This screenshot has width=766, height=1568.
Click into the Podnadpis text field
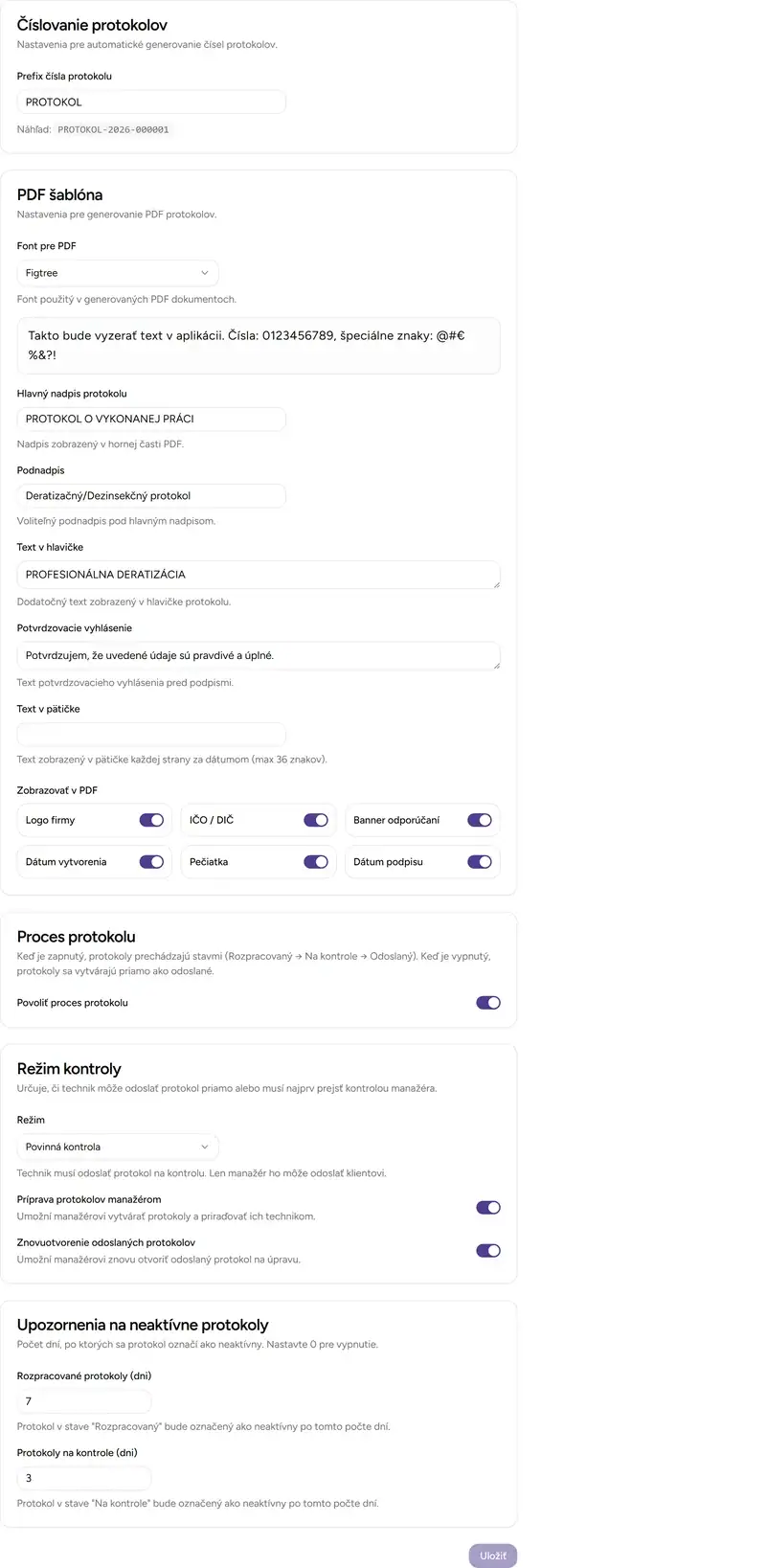coord(151,496)
